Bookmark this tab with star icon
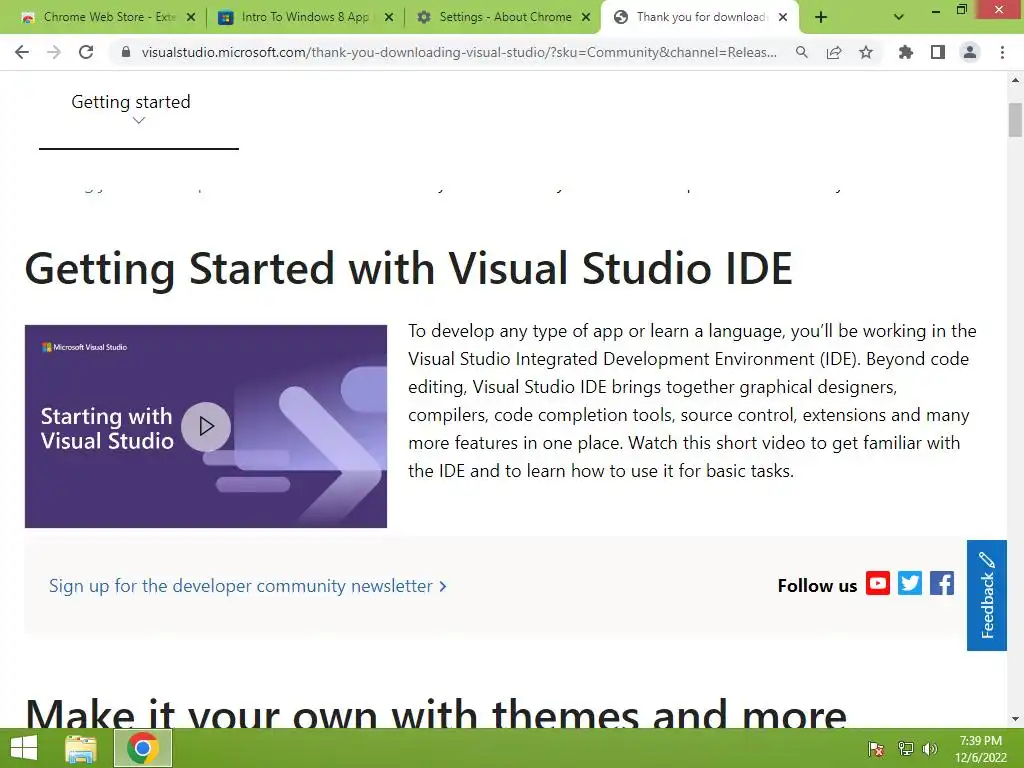Image resolution: width=1024 pixels, height=768 pixels. tap(866, 52)
